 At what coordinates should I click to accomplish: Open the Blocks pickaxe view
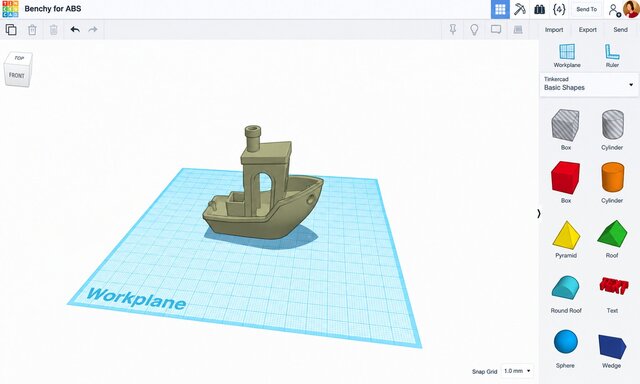point(520,9)
